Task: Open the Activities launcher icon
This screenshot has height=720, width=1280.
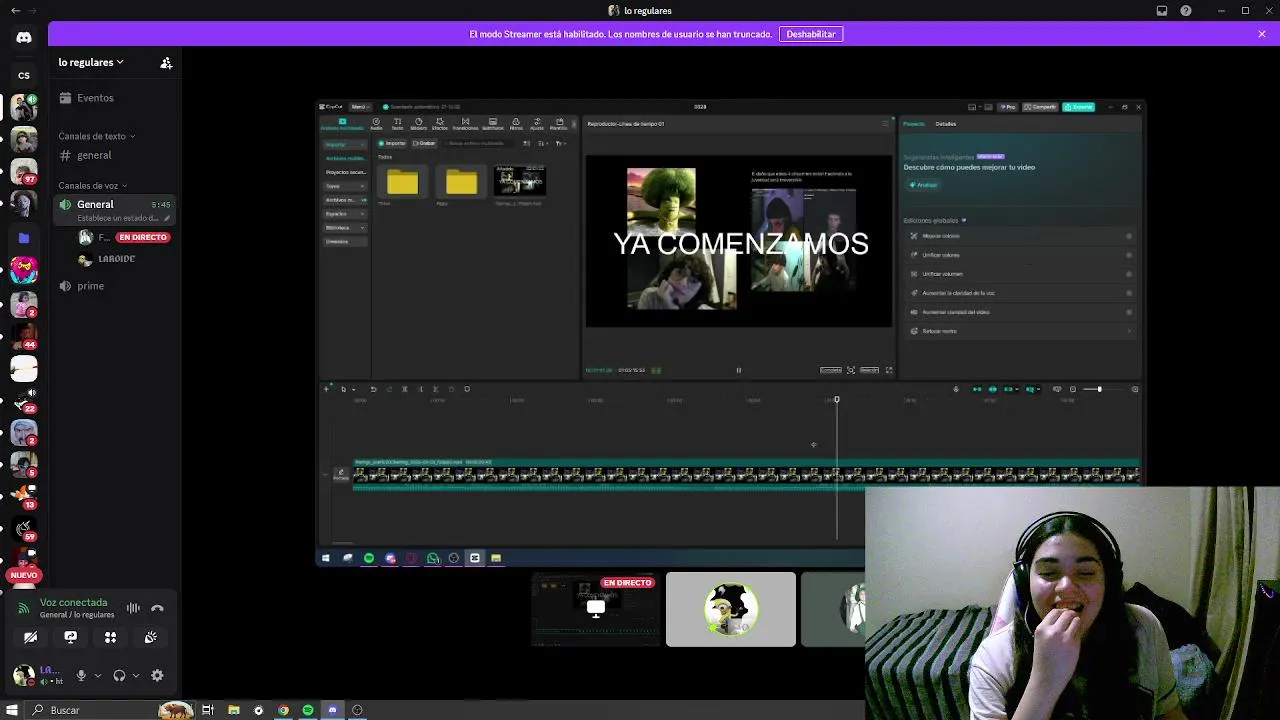Action: pos(110,637)
